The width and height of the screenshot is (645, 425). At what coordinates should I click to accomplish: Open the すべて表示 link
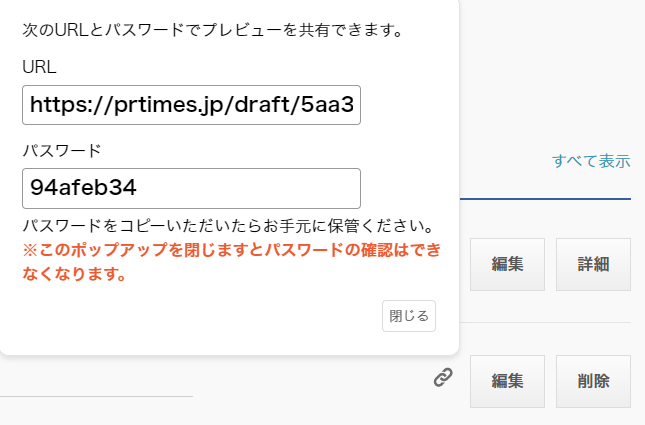coord(590,161)
